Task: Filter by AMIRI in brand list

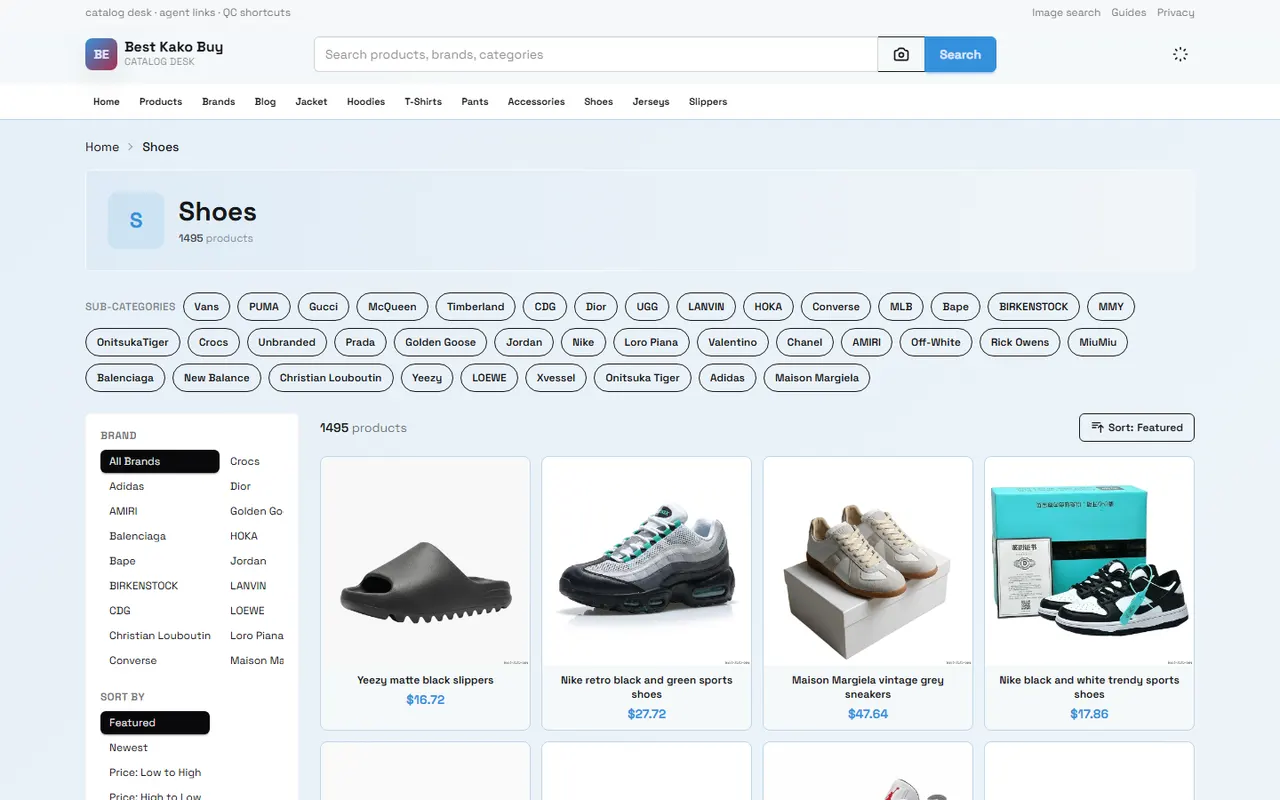Action: click(x=123, y=511)
